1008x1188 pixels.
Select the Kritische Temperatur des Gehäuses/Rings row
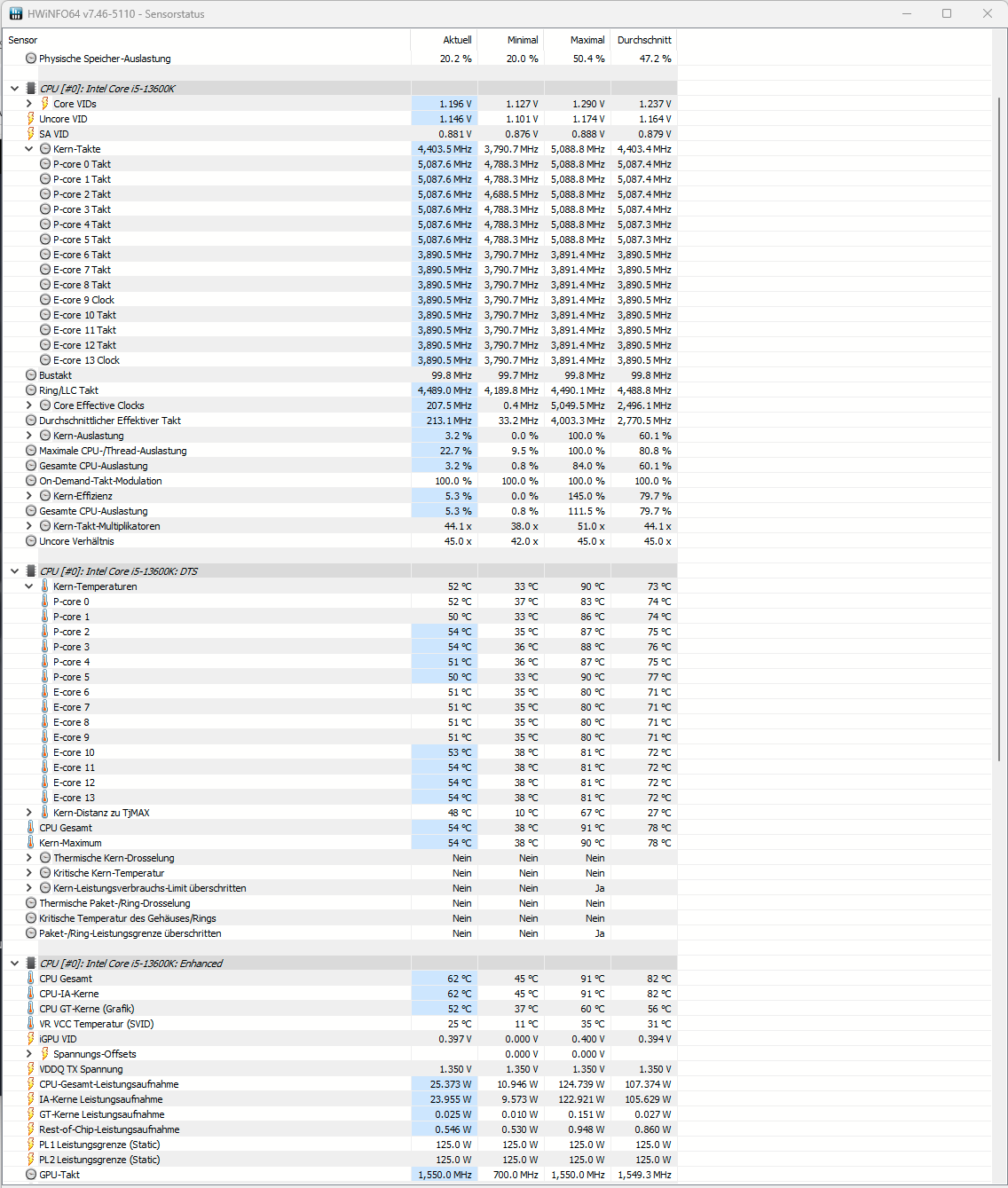pos(340,918)
